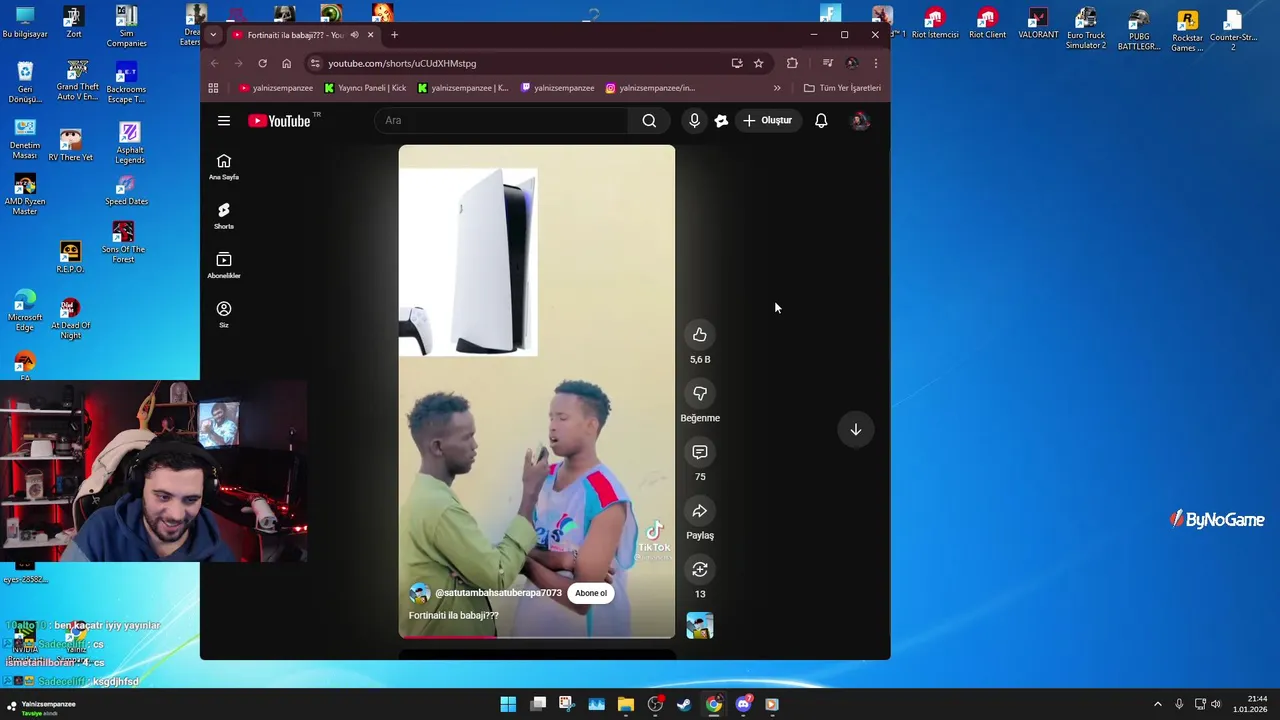Reload the page in Chrome
1280x720 pixels.
tap(262, 63)
